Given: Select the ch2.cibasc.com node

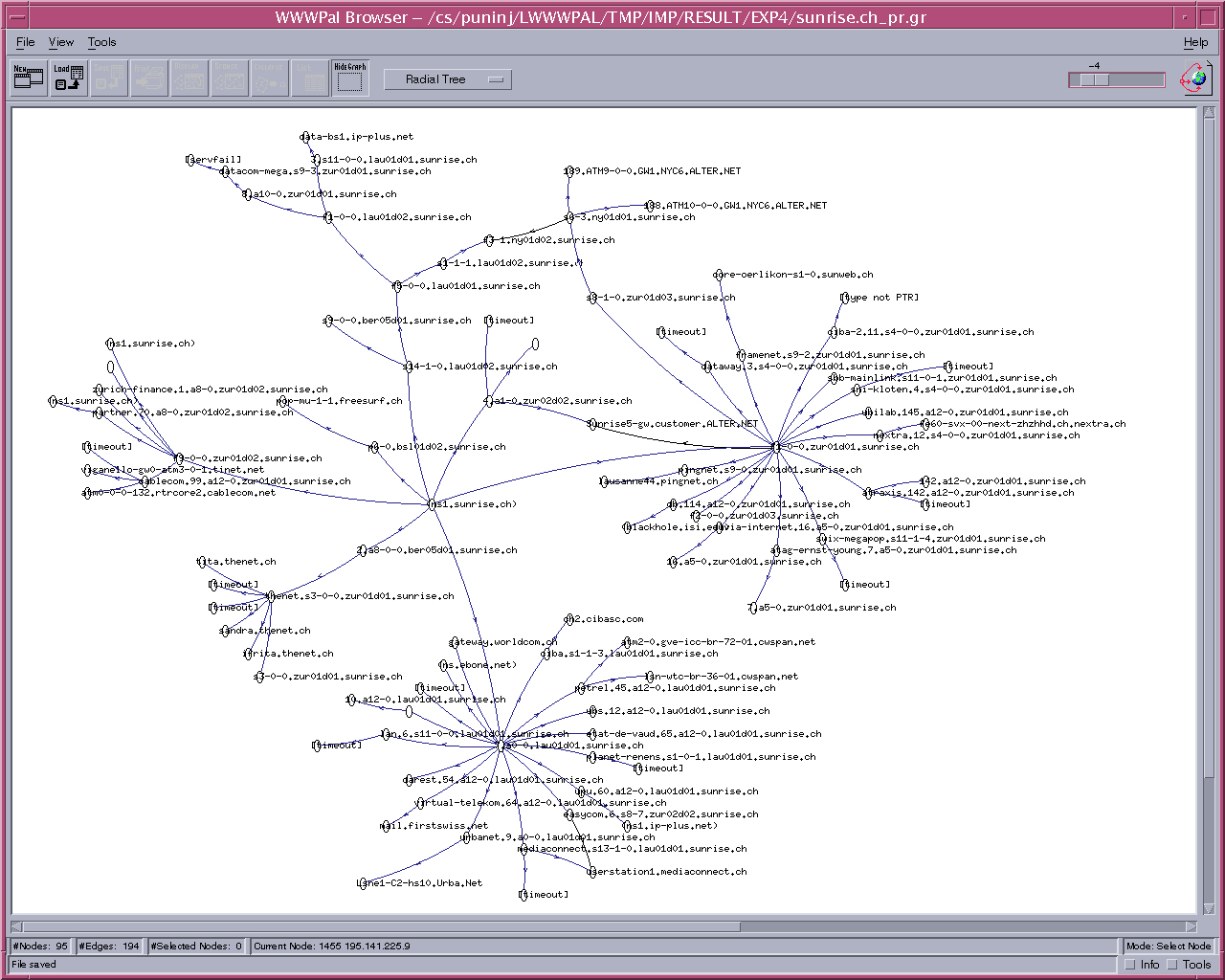Looking at the screenshot, I should click(570, 619).
